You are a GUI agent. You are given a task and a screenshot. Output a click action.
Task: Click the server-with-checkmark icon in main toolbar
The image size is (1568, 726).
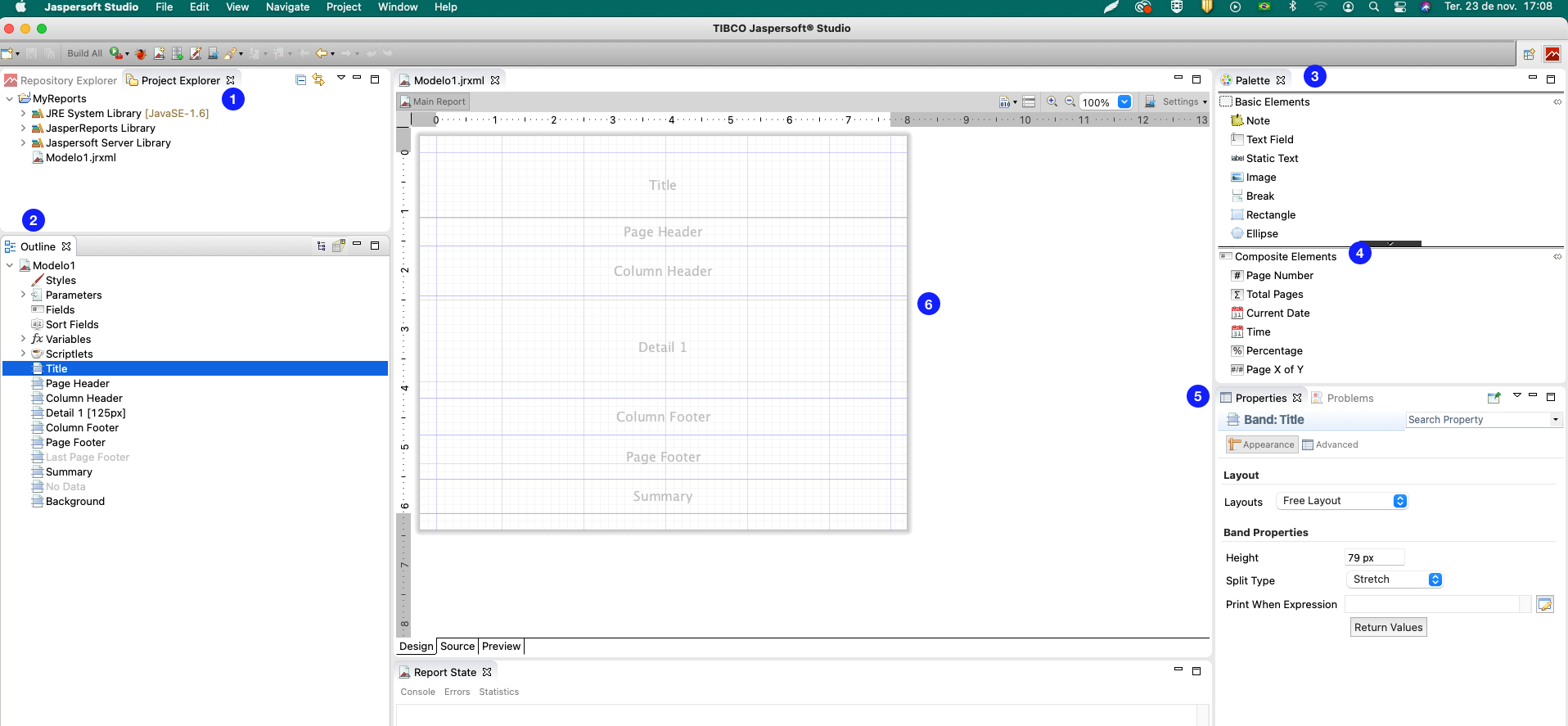point(213,53)
